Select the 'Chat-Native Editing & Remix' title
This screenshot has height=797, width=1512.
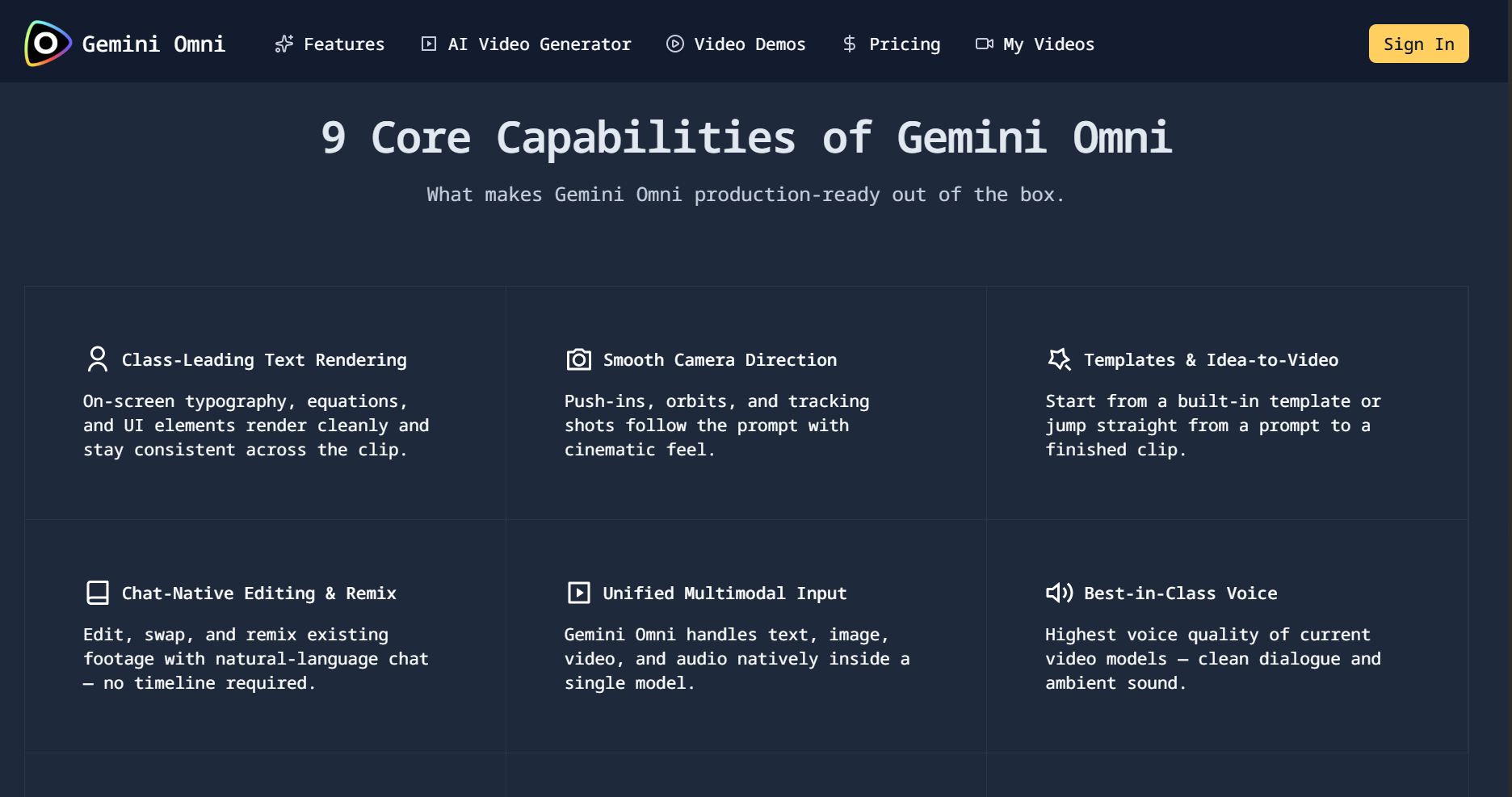tap(258, 594)
